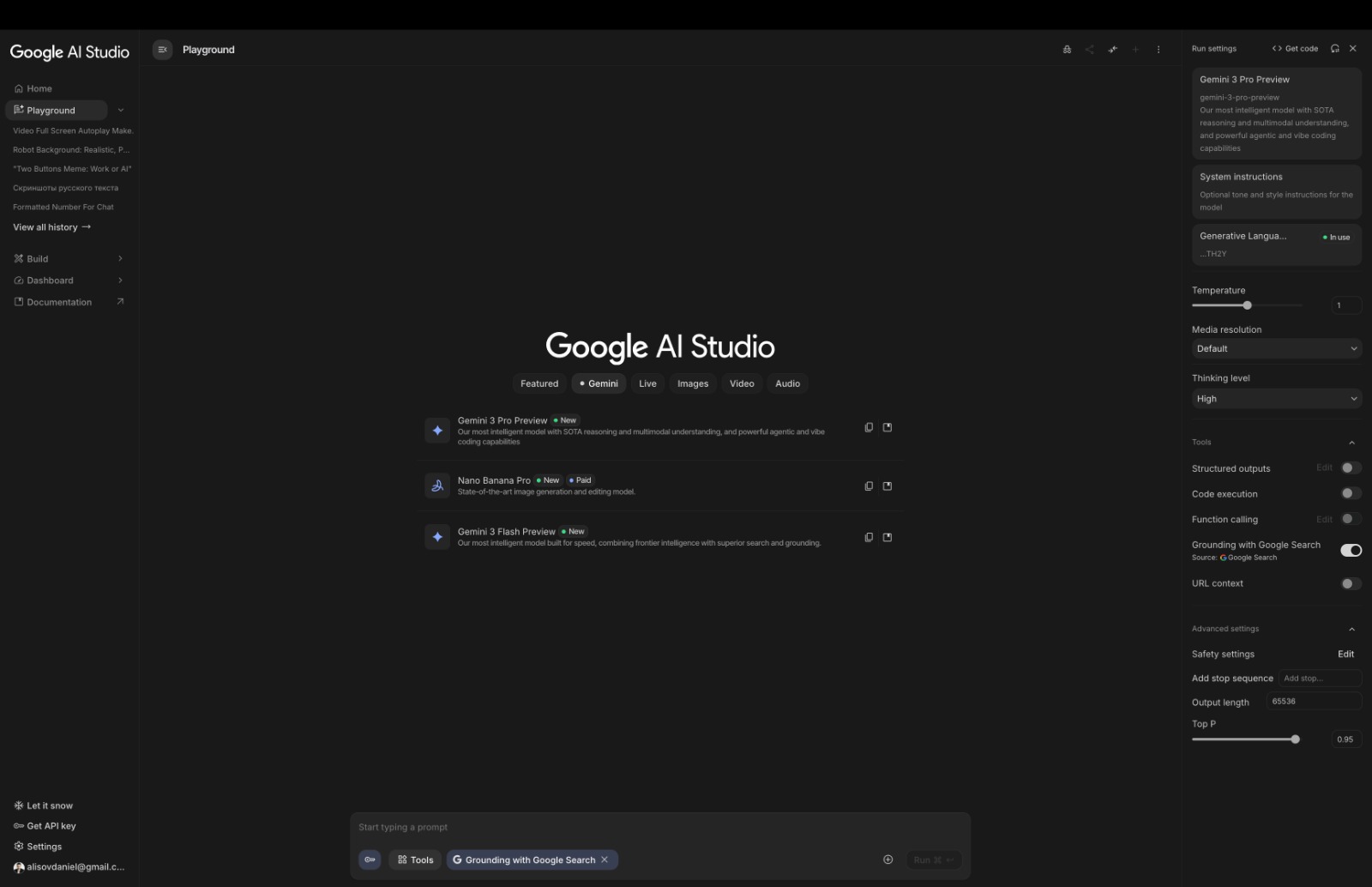This screenshot has width=1372, height=887.
Task: Open System instructions card
Action: point(1277,191)
